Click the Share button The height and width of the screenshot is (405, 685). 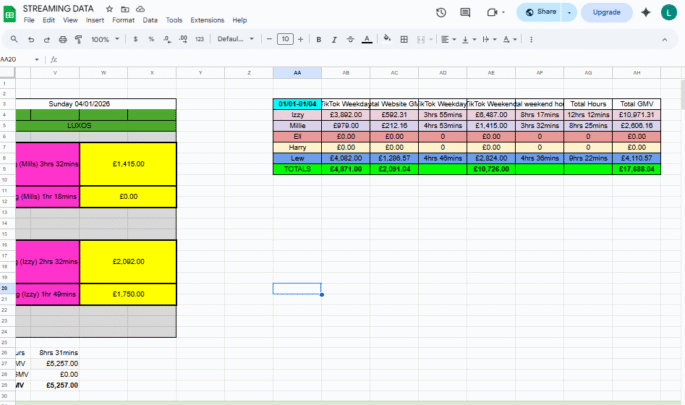(x=540, y=12)
